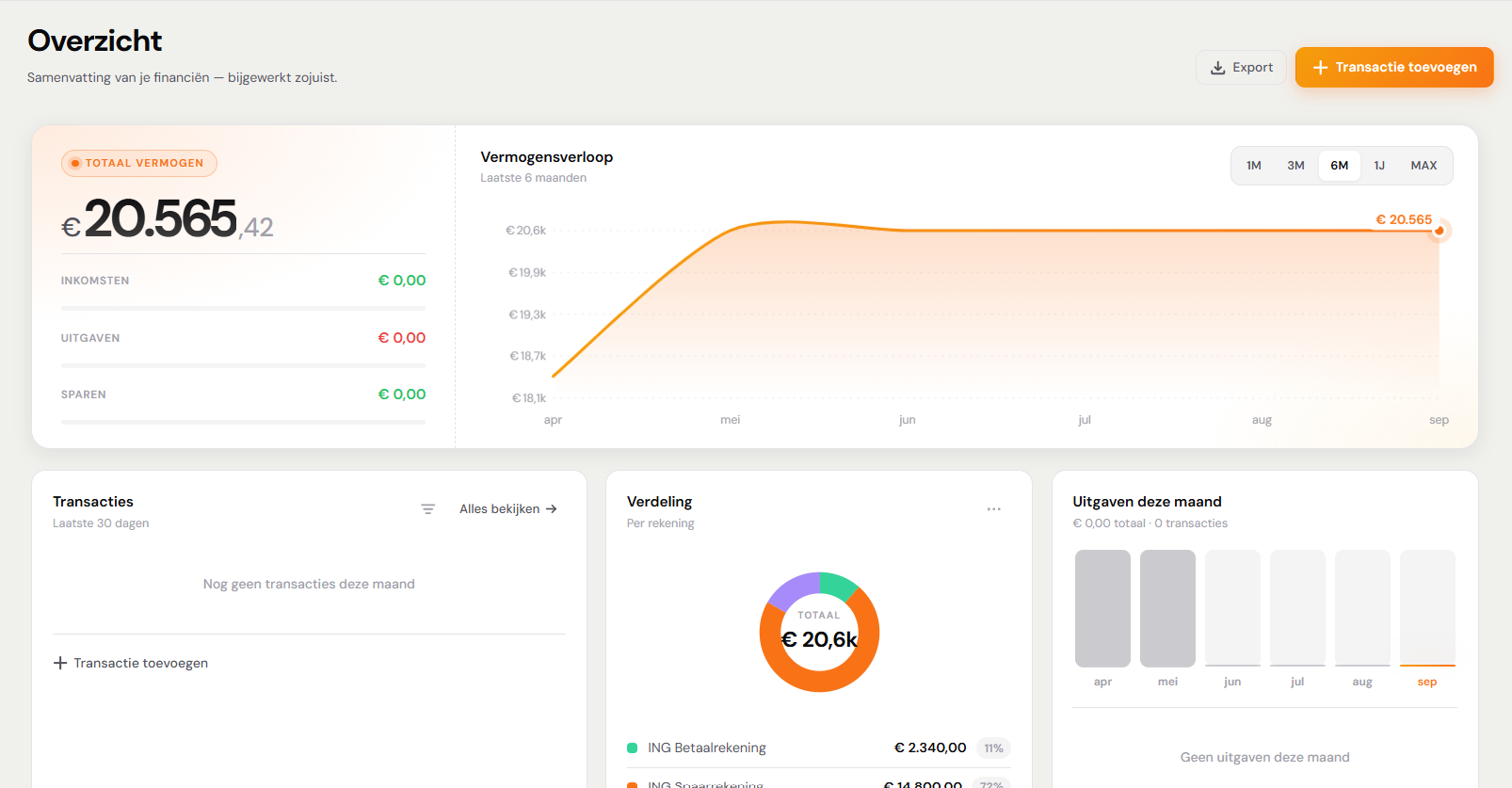1512x788 pixels.
Task: Click the orange Transactie toevoegen button
Action: 1394,68
